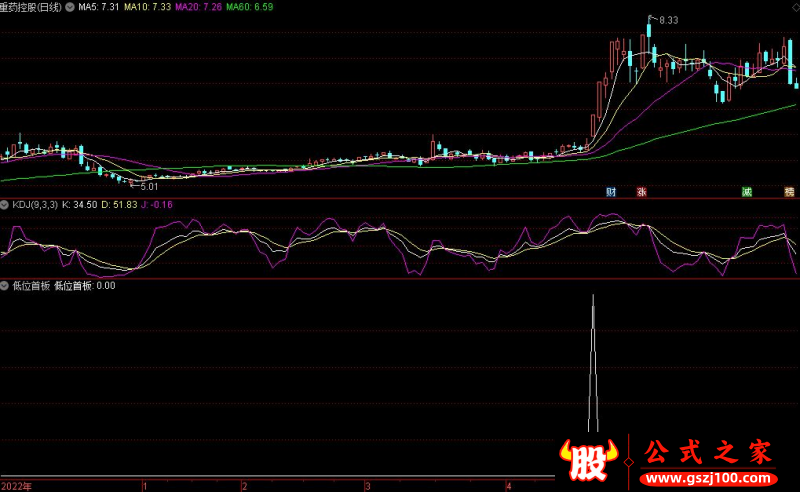Expand the 低位首板 indicator dropdown arrow
Image resolution: width=800 pixels, height=492 pixels.
[x=6, y=285]
